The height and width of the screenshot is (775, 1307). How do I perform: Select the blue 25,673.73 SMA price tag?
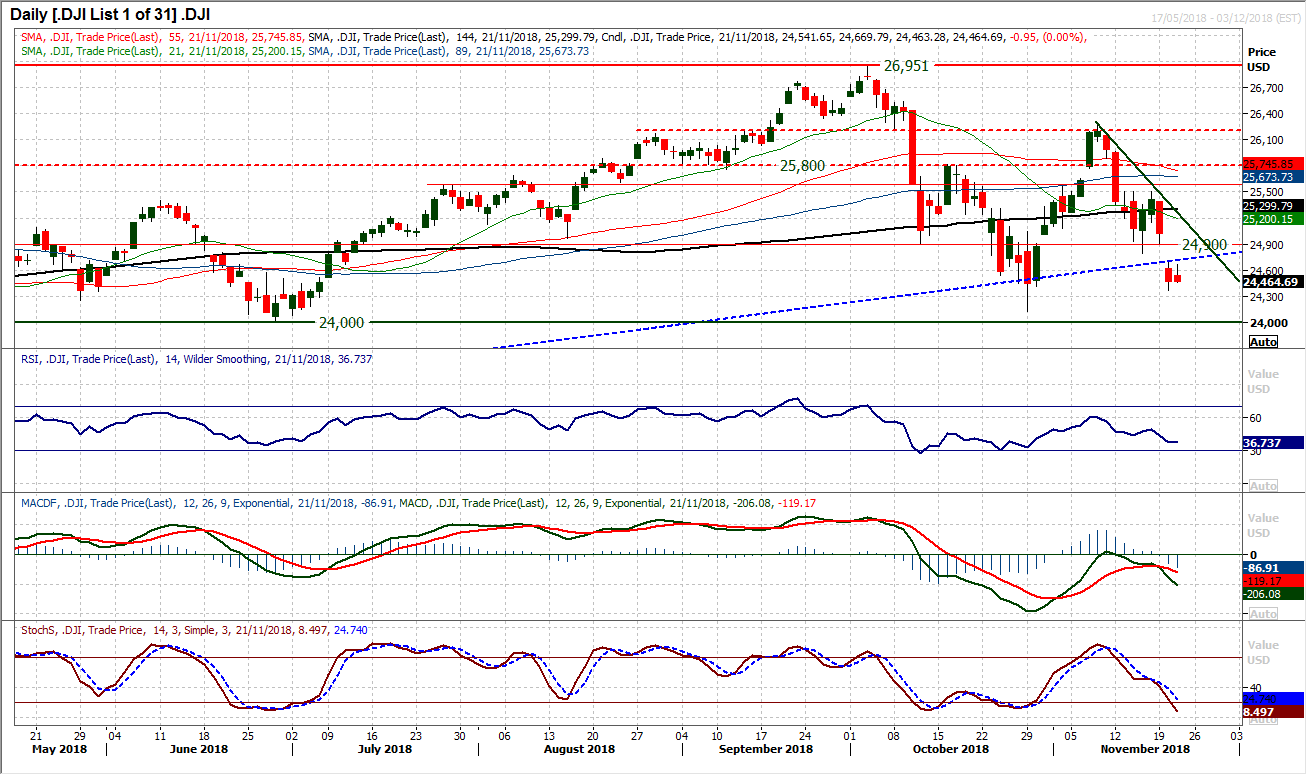click(1272, 176)
